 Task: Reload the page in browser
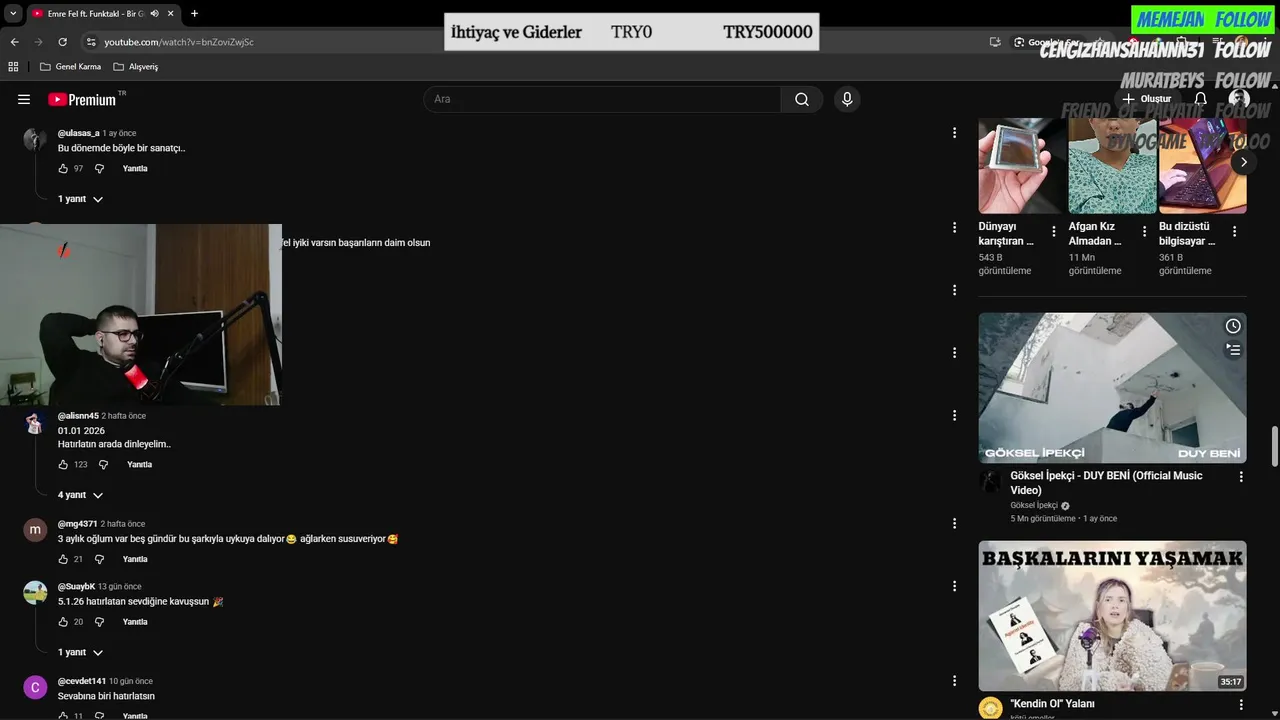(x=62, y=42)
